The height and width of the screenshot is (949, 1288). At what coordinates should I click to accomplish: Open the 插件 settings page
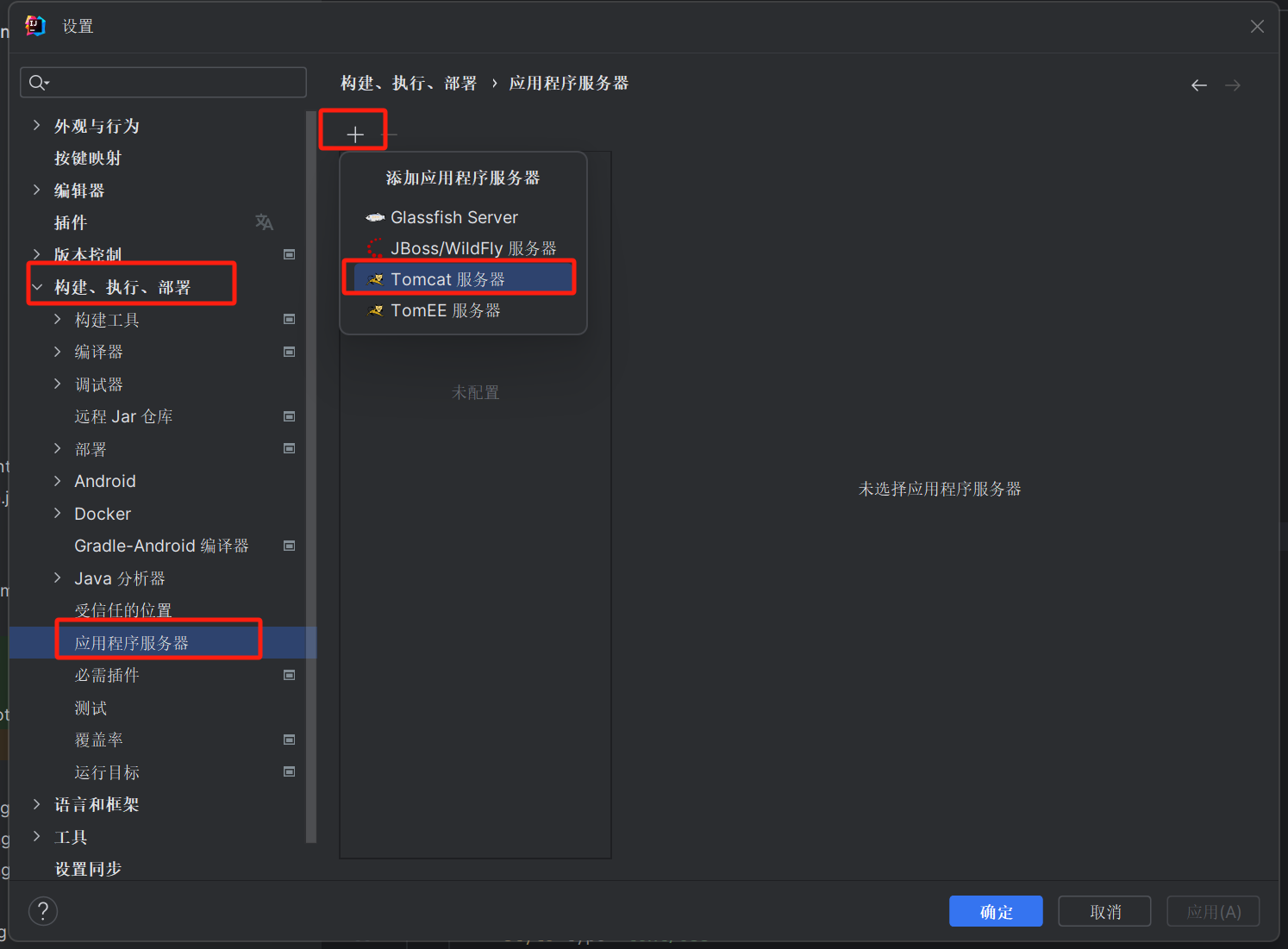coord(71,222)
